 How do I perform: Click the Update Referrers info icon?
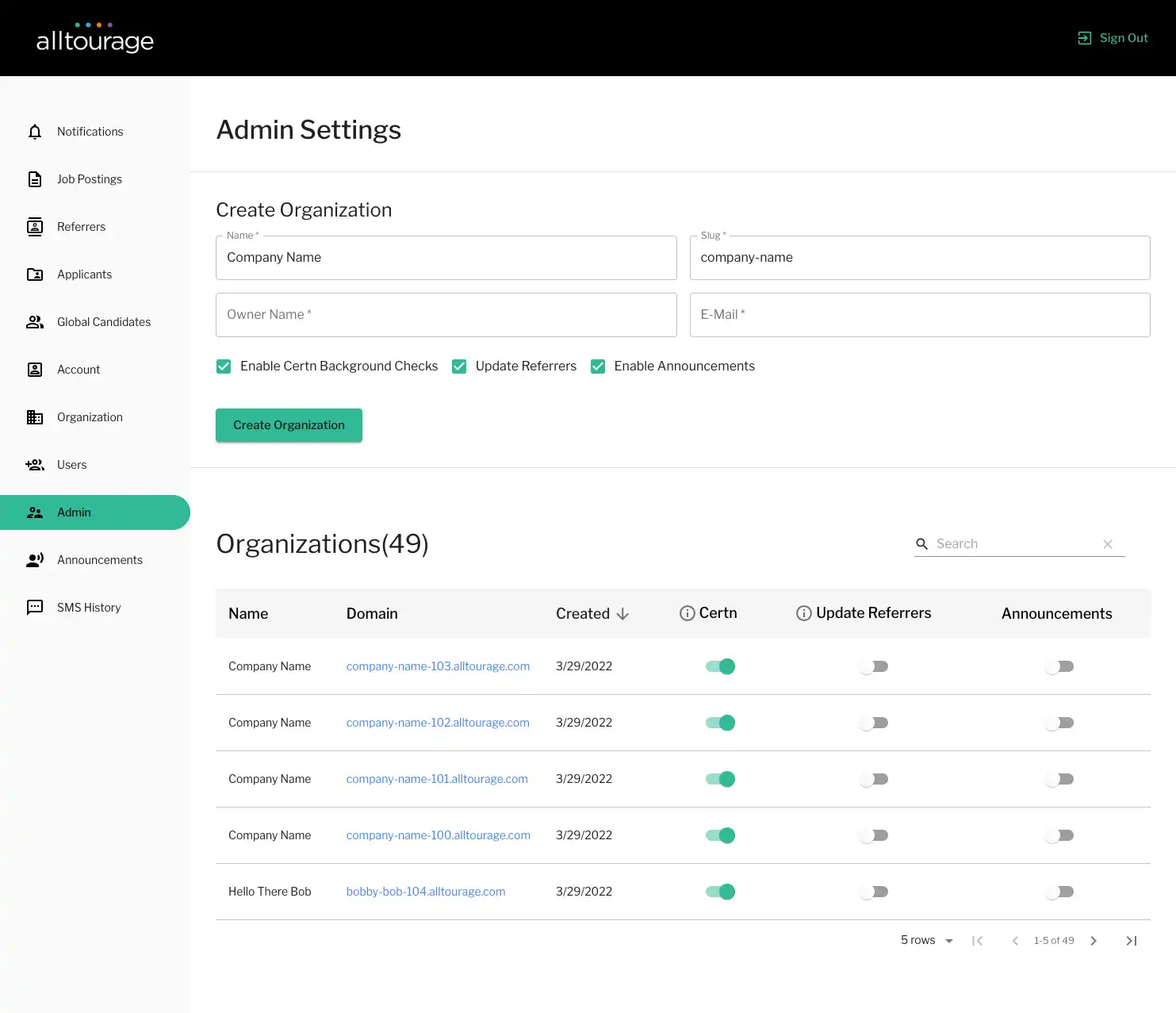804,613
